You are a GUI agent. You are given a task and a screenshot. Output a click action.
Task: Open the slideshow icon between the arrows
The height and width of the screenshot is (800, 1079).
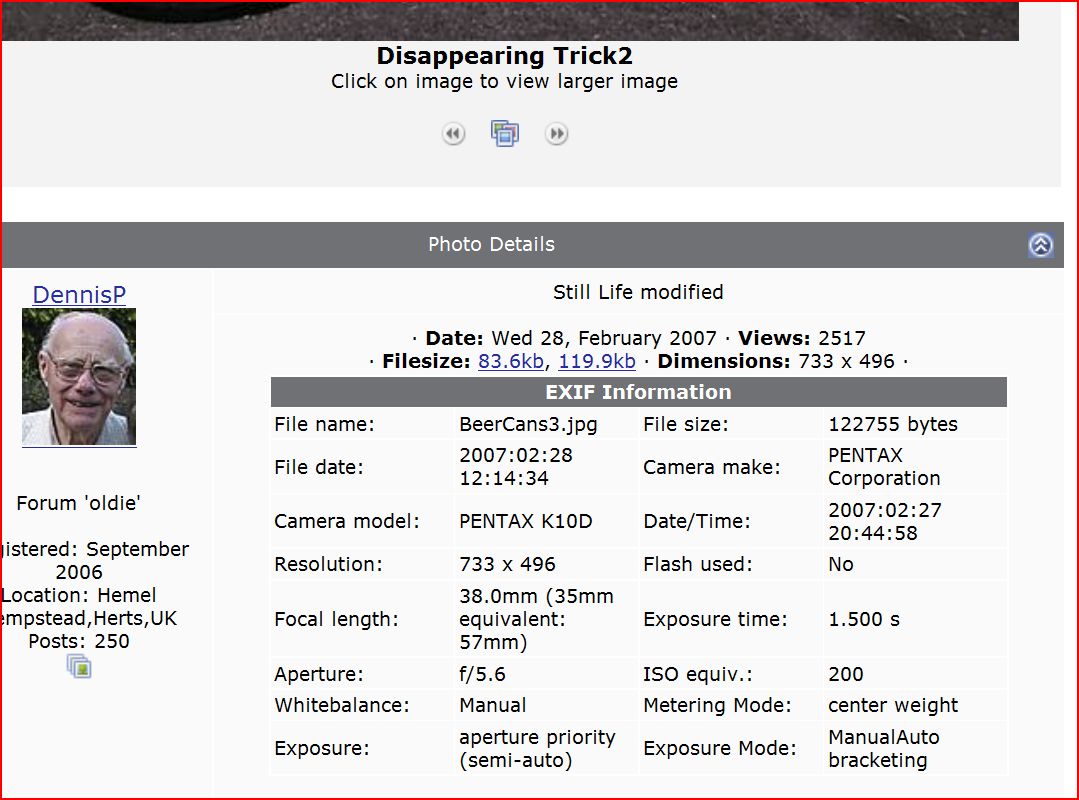[505, 133]
